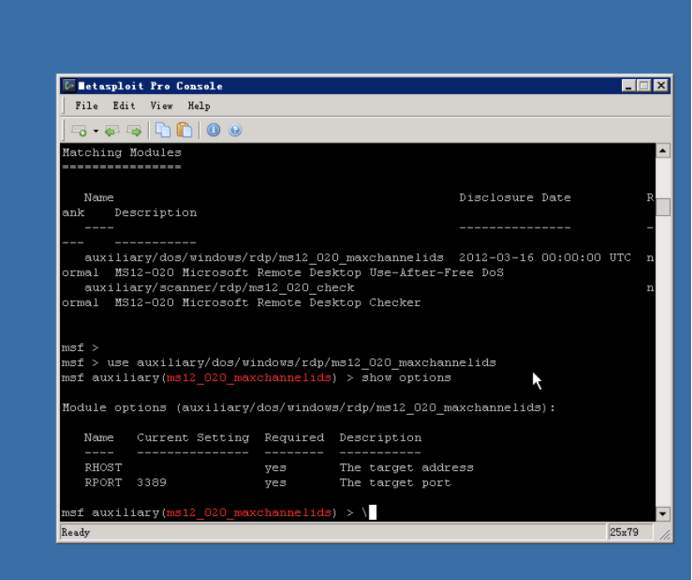
Task: Click 'Disclosure Date' column header
Action: pyautogui.click(x=515, y=197)
